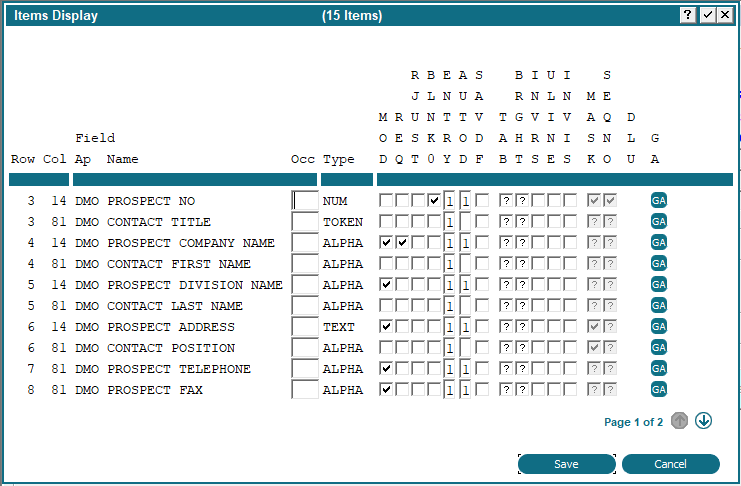The width and height of the screenshot is (741, 486).
Task: Open GA for PROSPECT DIVISION NAME row
Action: [x=658, y=284]
